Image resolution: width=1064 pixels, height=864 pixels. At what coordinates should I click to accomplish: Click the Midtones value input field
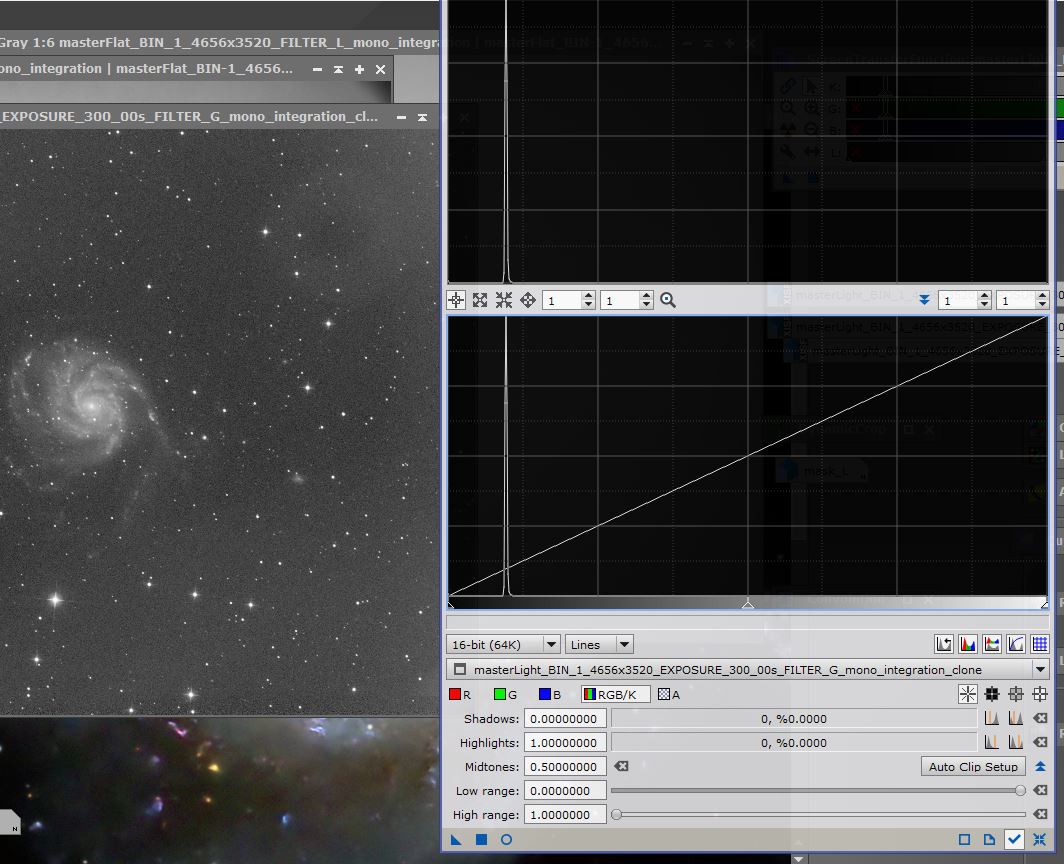565,766
